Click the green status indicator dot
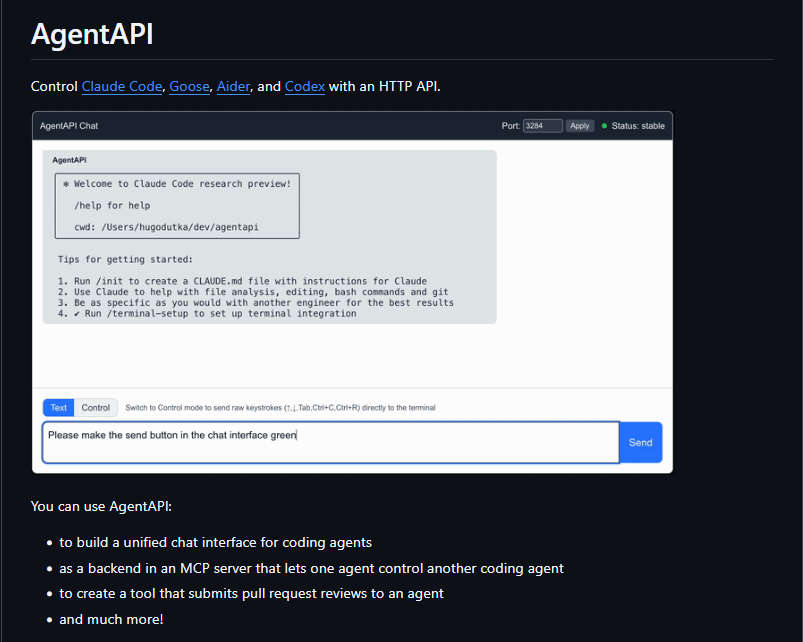The width and height of the screenshot is (803, 642). (604, 126)
